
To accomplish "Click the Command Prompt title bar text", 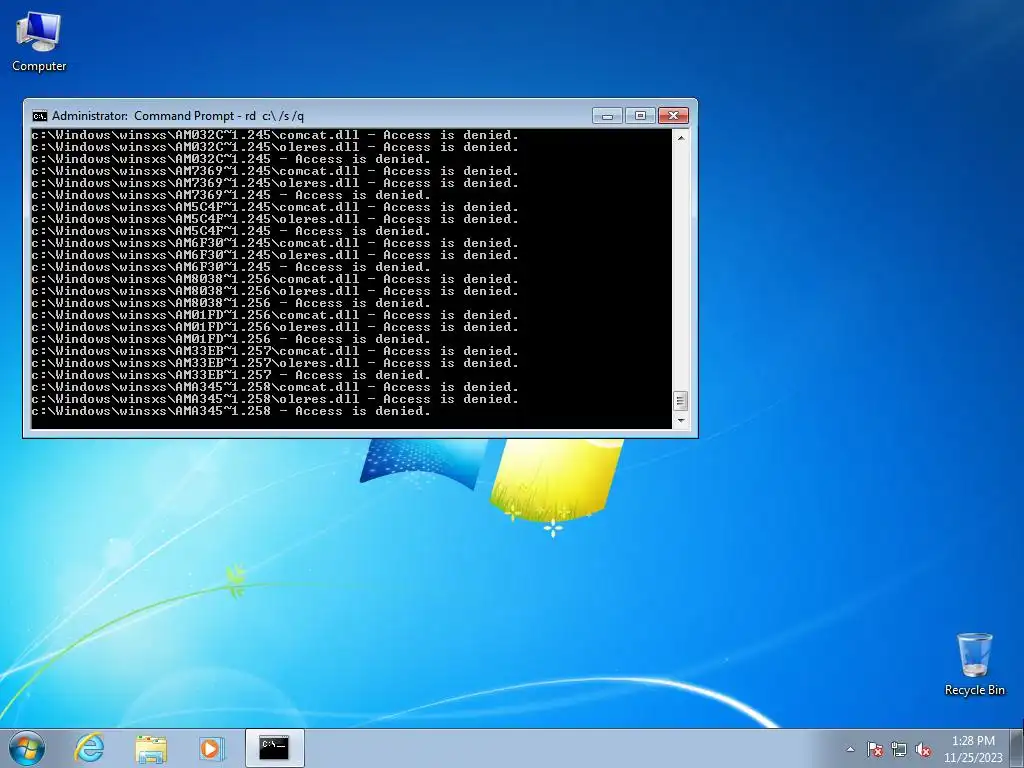I will coord(178,116).
